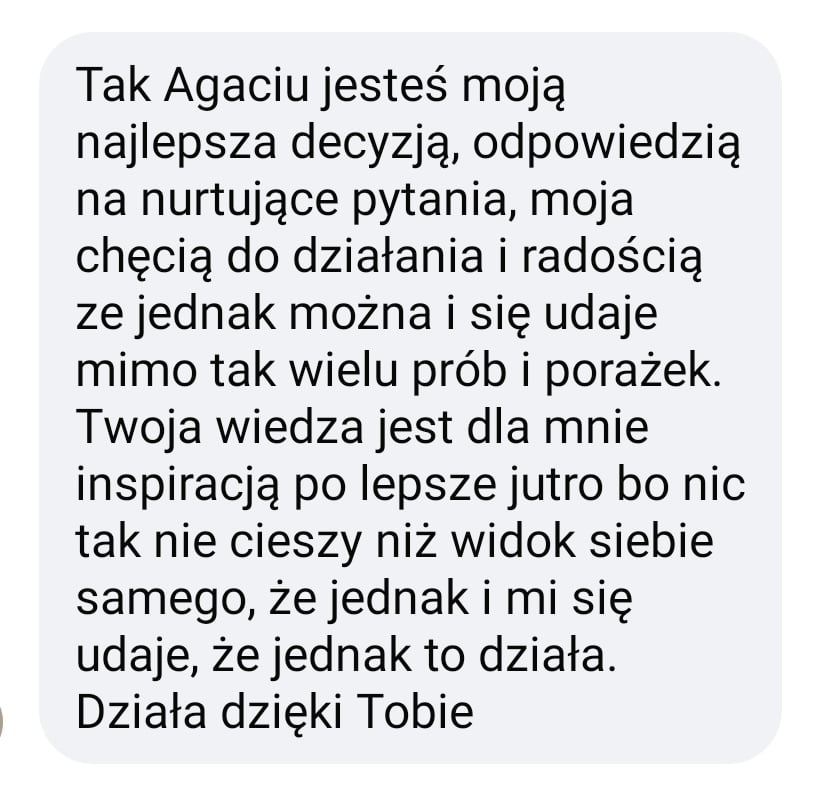The width and height of the screenshot is (815, 790).
Task: Select the word "odpowiedzią" in the message
Action: point(606,143)
